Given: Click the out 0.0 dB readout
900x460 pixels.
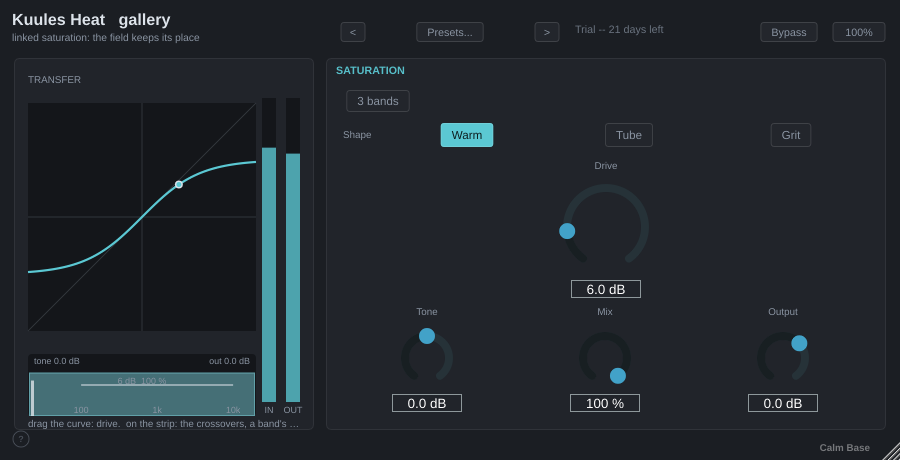Looking at the screenshot, I should point(230,361).
